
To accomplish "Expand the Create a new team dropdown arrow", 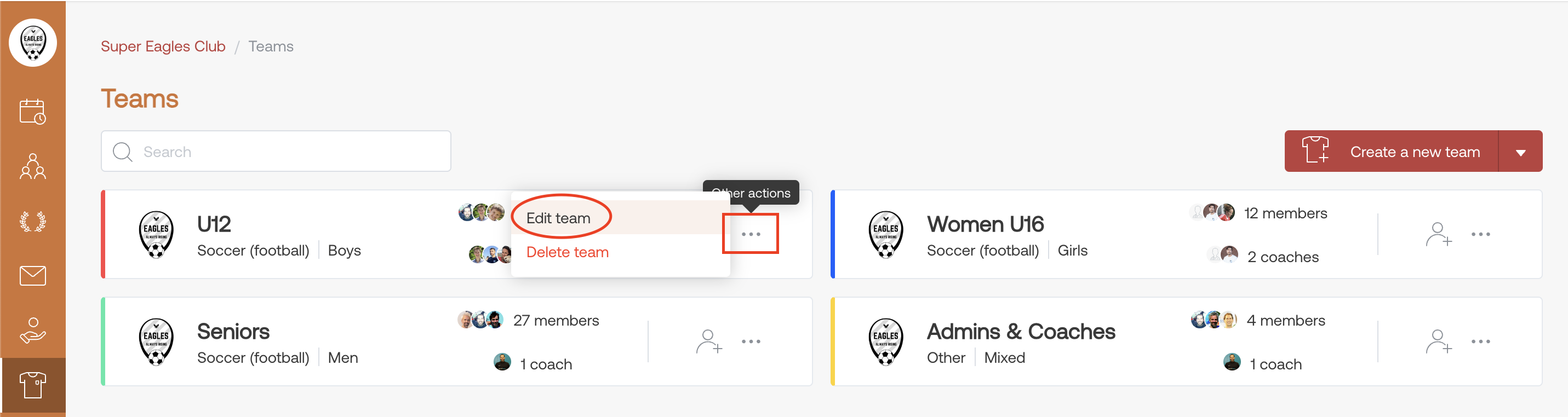I will 1520,152.
